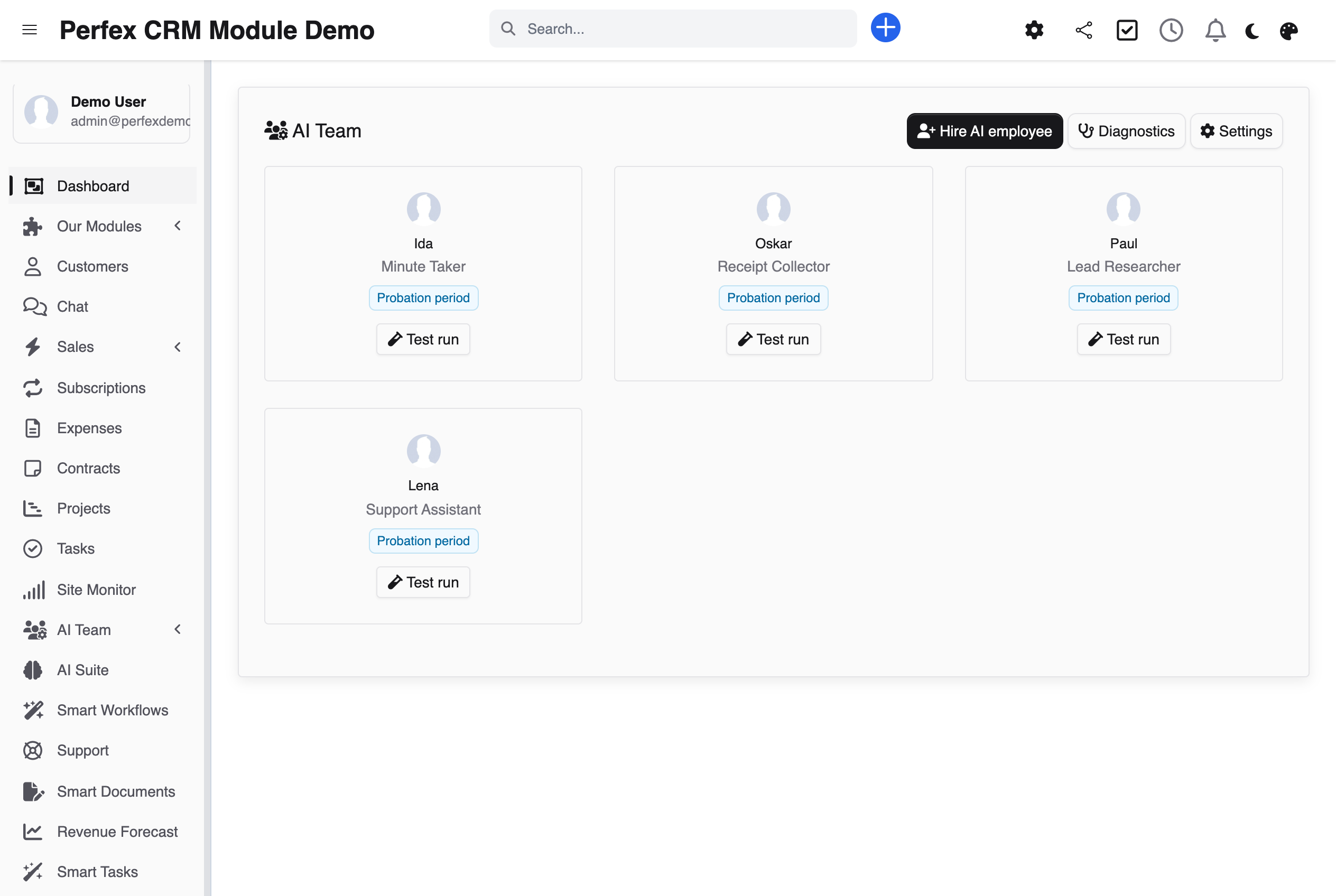Expand the Sales submenu chevron
The image size is (1336, 896).
178,347
